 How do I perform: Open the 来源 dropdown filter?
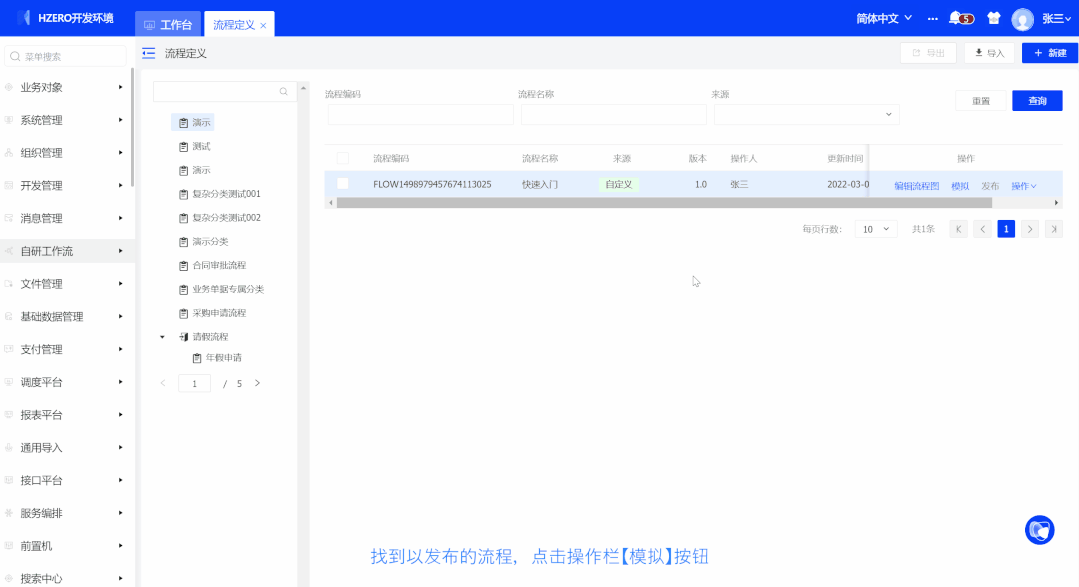coord(806,115)
